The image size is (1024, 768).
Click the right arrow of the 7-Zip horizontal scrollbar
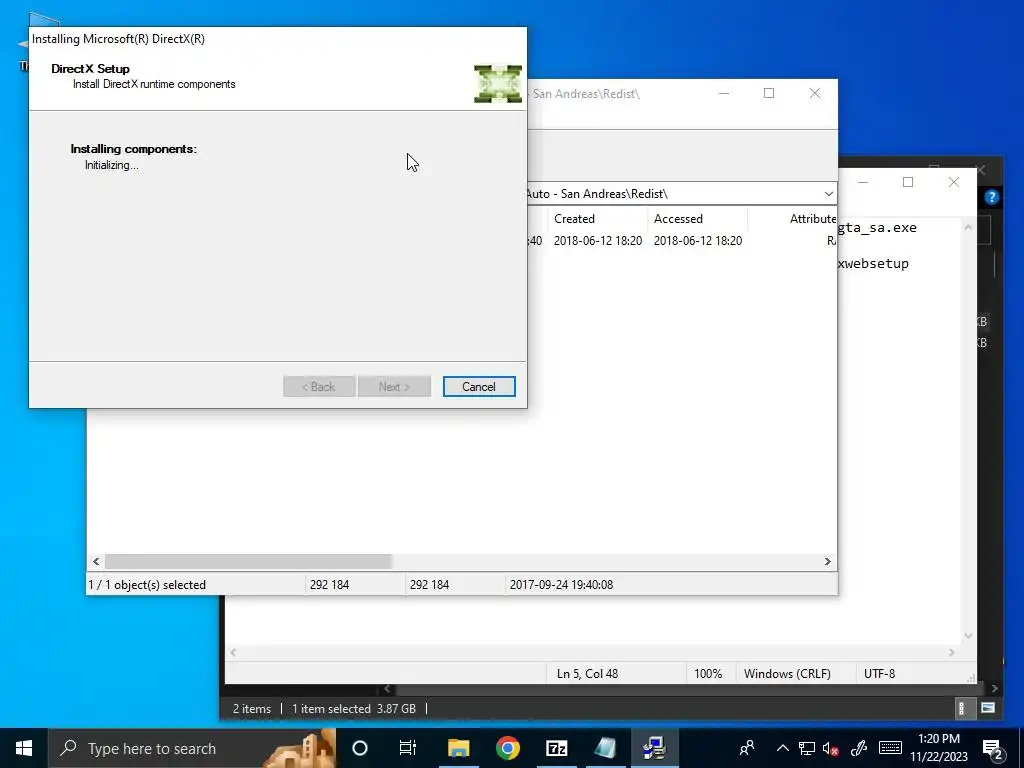click(827, 562)
